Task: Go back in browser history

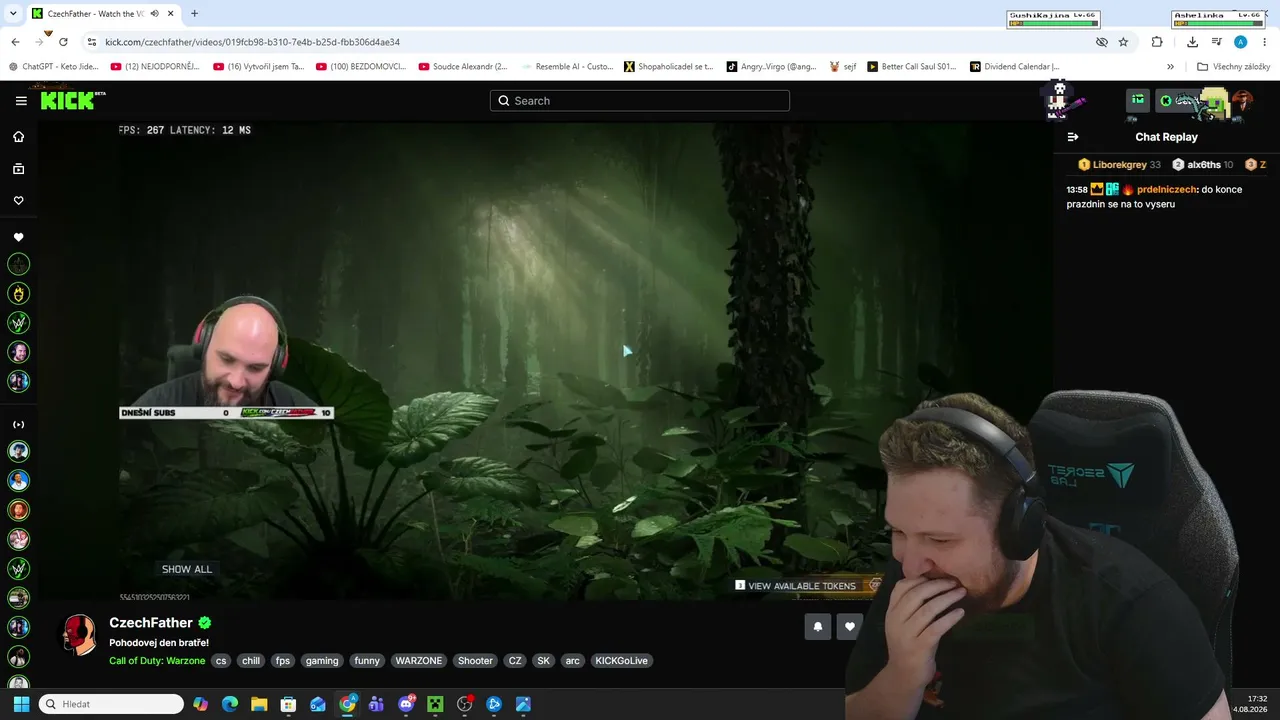Action: pyautogui.click(x=15, y=42)
